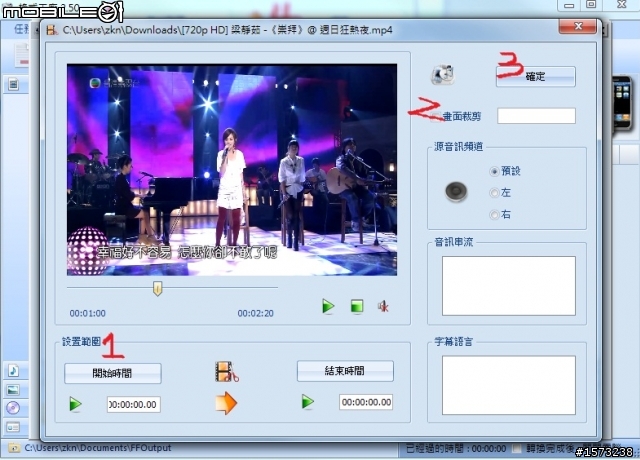The image size is (640, 460).
Task: Toggle the 畫面裁剪 crop checkbox
Action: (x=436, y=117)
